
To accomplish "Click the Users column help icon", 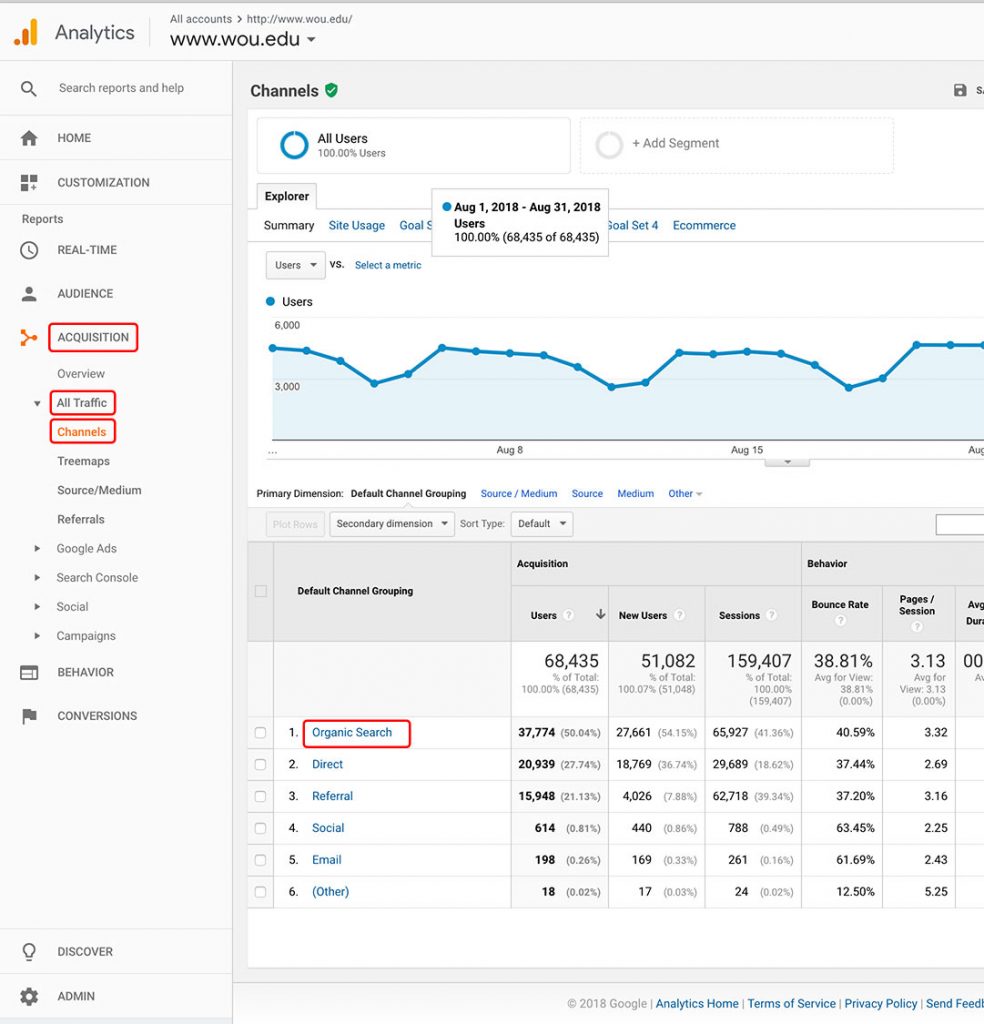I will 569,615.
